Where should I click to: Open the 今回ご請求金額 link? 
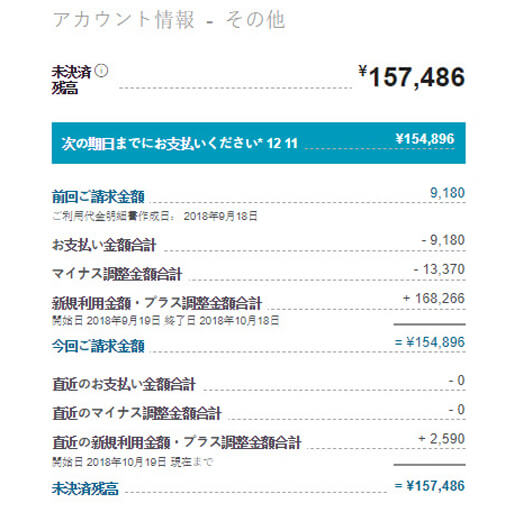tap(98, 345)
